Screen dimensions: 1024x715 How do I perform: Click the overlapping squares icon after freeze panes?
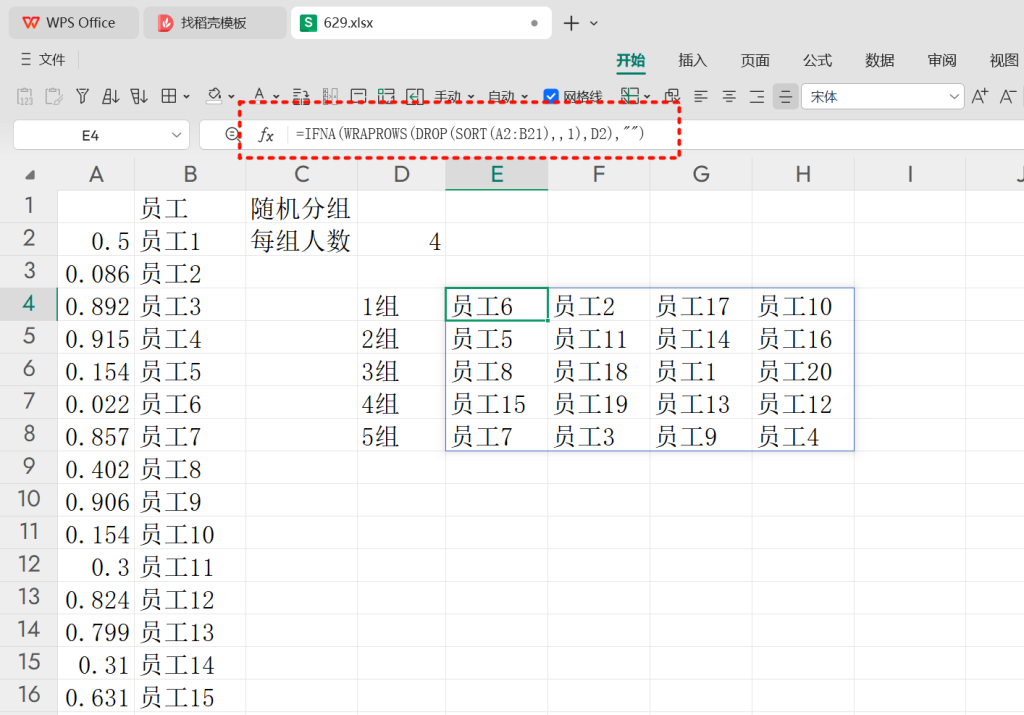point(671,97)
